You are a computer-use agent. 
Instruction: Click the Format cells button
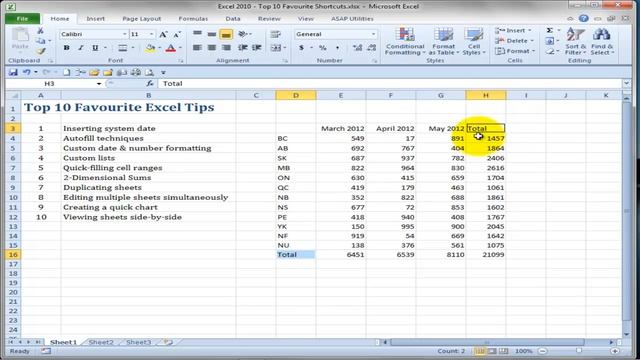[515, 51]
